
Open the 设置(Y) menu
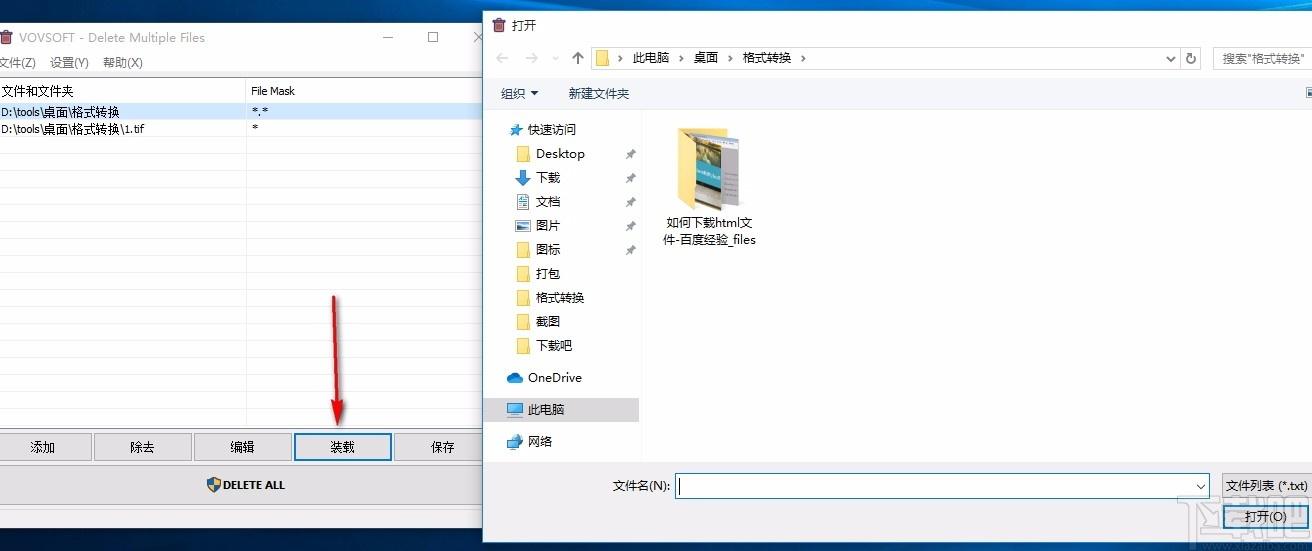click(x=69, y=62)
